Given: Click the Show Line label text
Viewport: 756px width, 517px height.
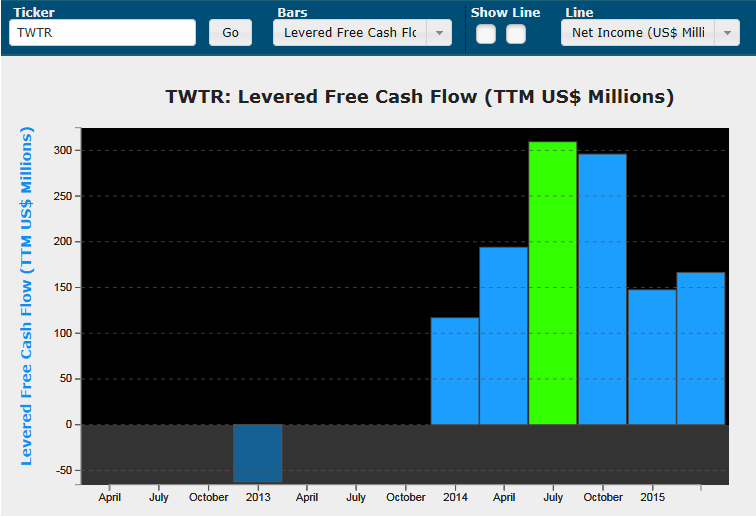Looking at the screenshot, I should pyautogui.click(x=505, y=13).
